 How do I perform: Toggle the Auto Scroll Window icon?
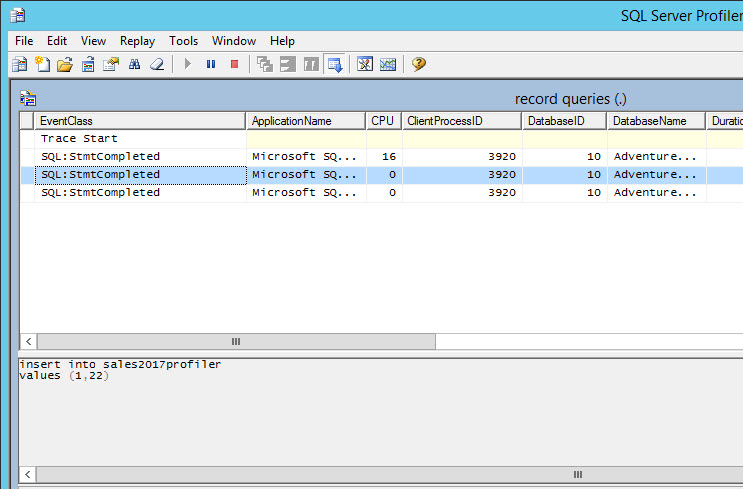[x=335, y=64]
